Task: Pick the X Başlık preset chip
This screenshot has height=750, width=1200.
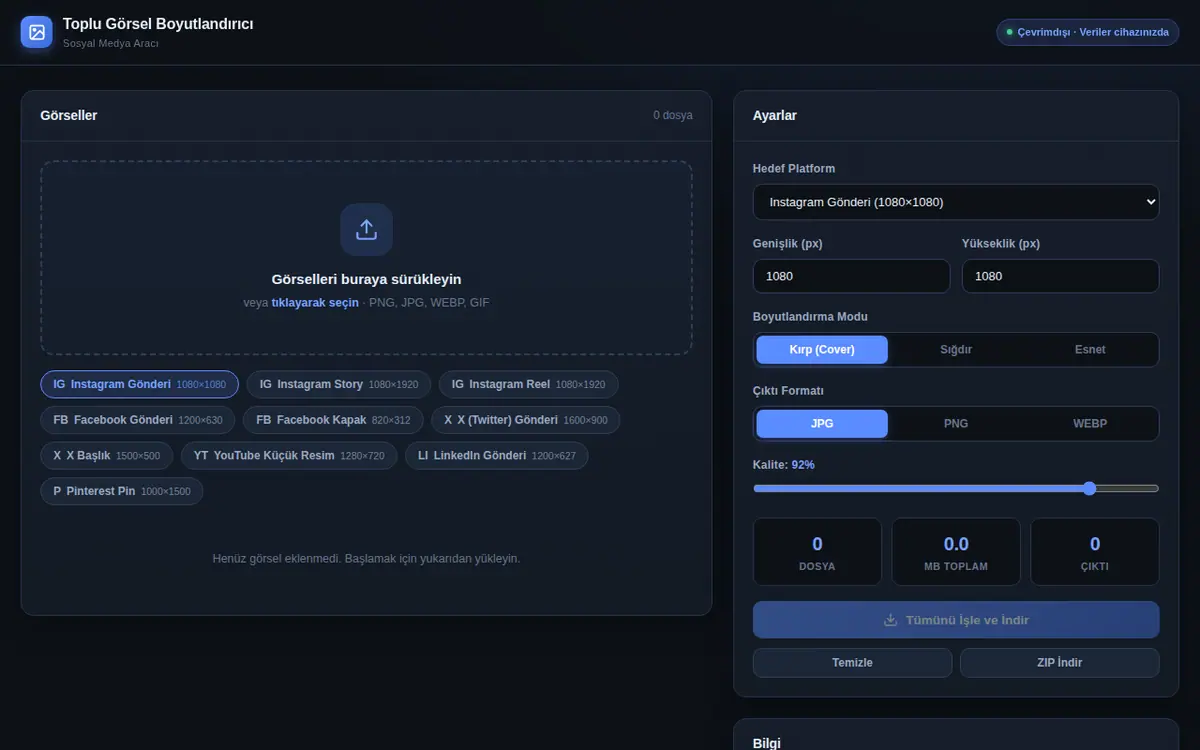Action: pos(107,456)
